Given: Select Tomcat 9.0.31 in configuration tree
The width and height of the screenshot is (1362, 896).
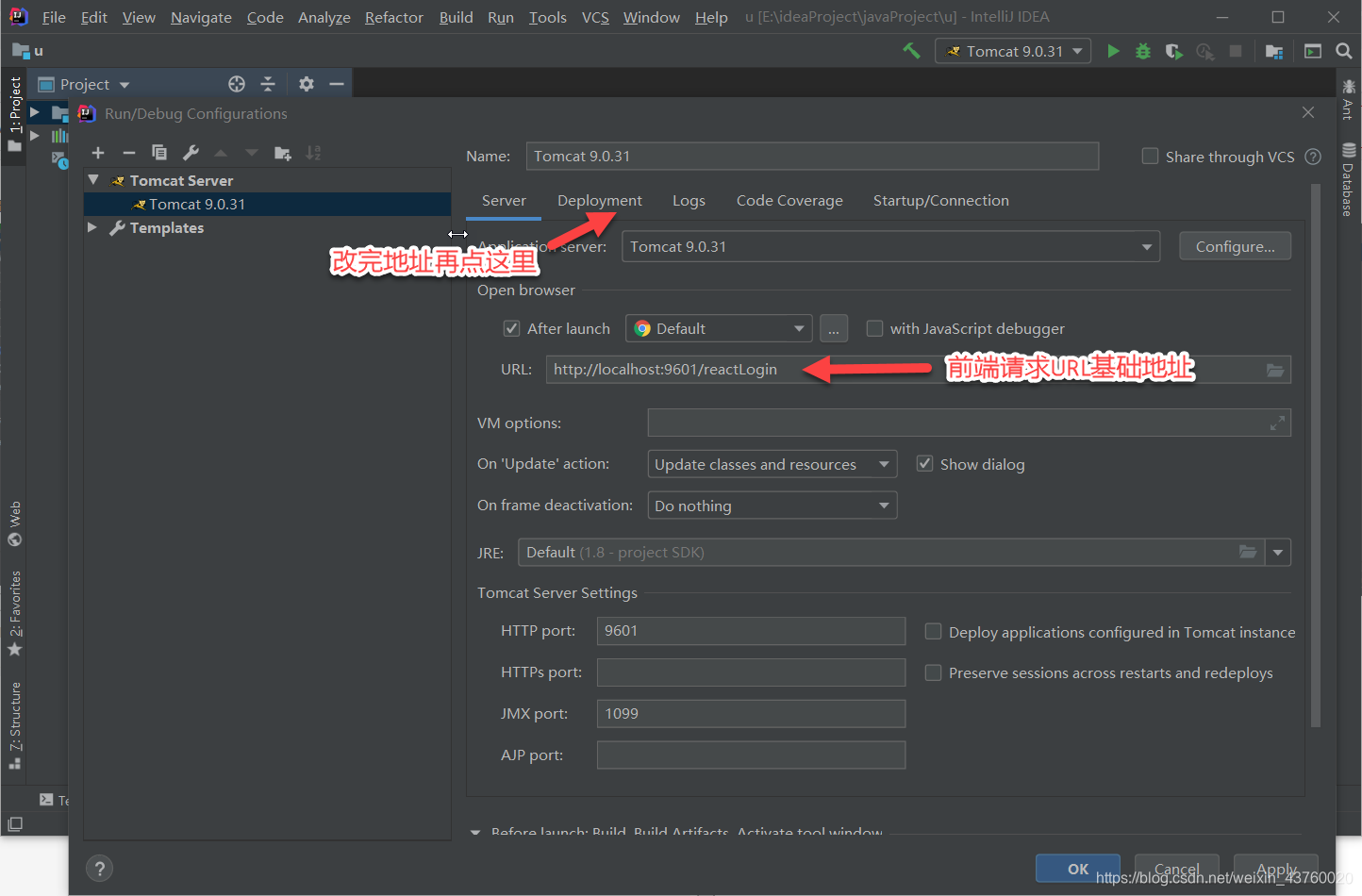Looking at the screenshot, I should pyautogui.click(x=267, y=204).
